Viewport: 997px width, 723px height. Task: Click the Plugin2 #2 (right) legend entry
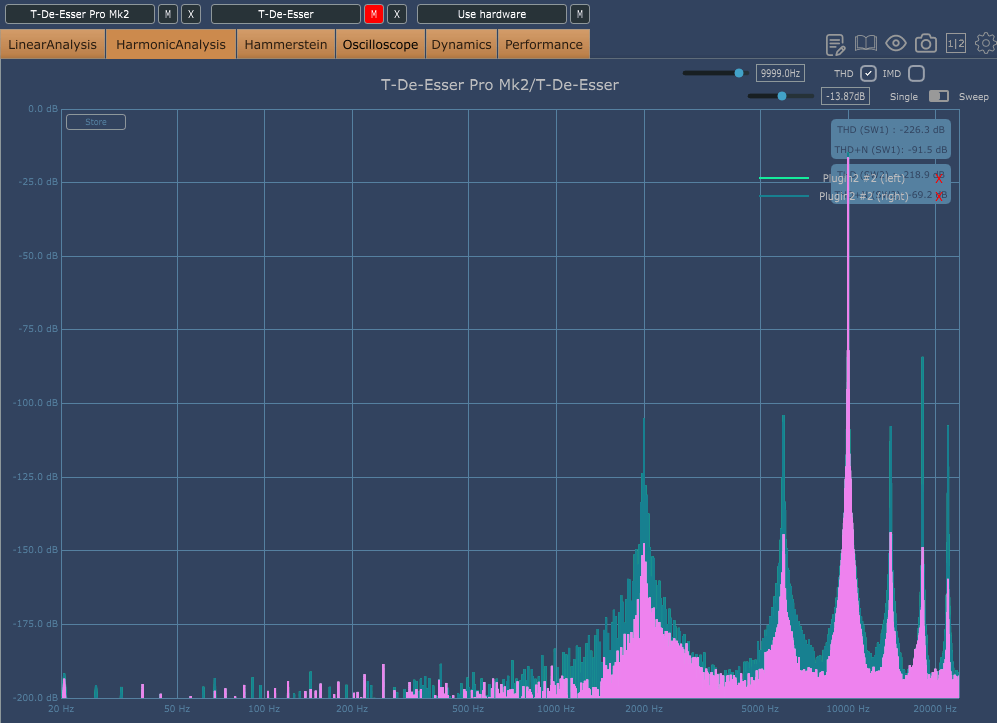(863, 196)
